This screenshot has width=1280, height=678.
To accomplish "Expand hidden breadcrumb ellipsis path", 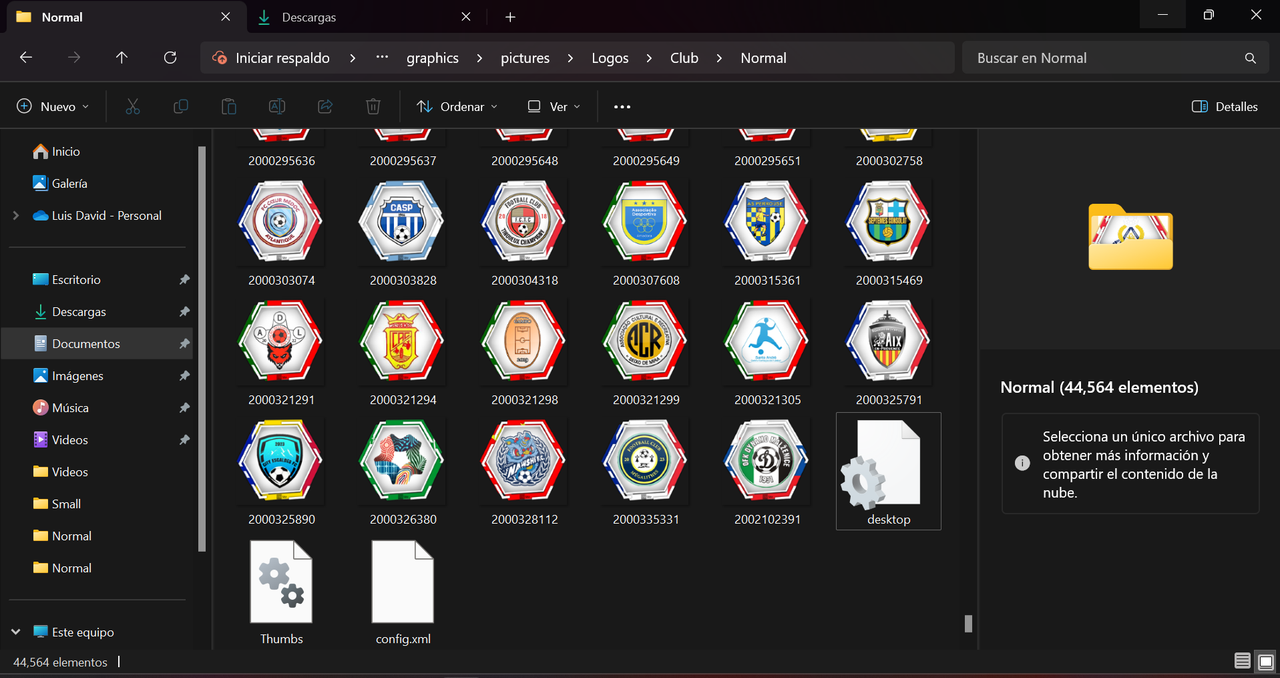I will pyautogui.click(x=382, y=58).
